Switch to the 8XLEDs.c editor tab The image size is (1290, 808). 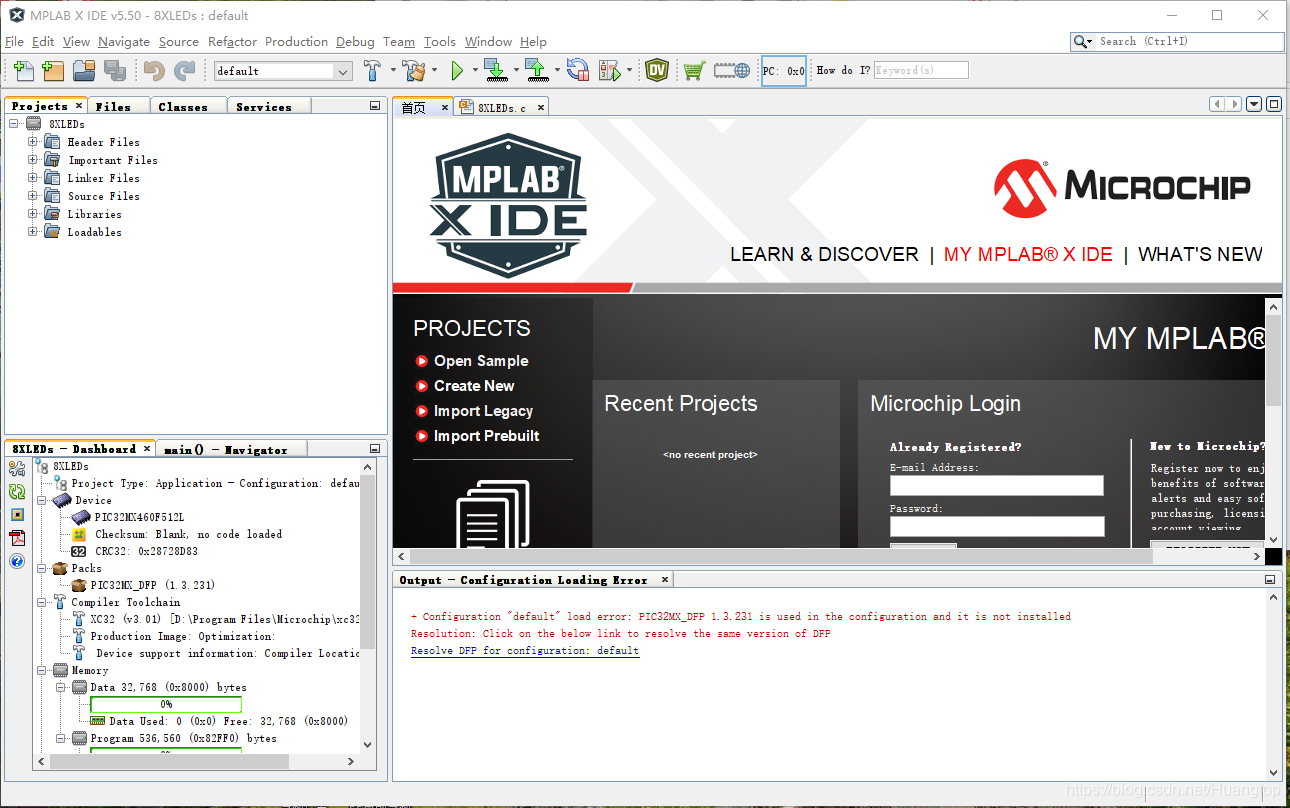502,107
